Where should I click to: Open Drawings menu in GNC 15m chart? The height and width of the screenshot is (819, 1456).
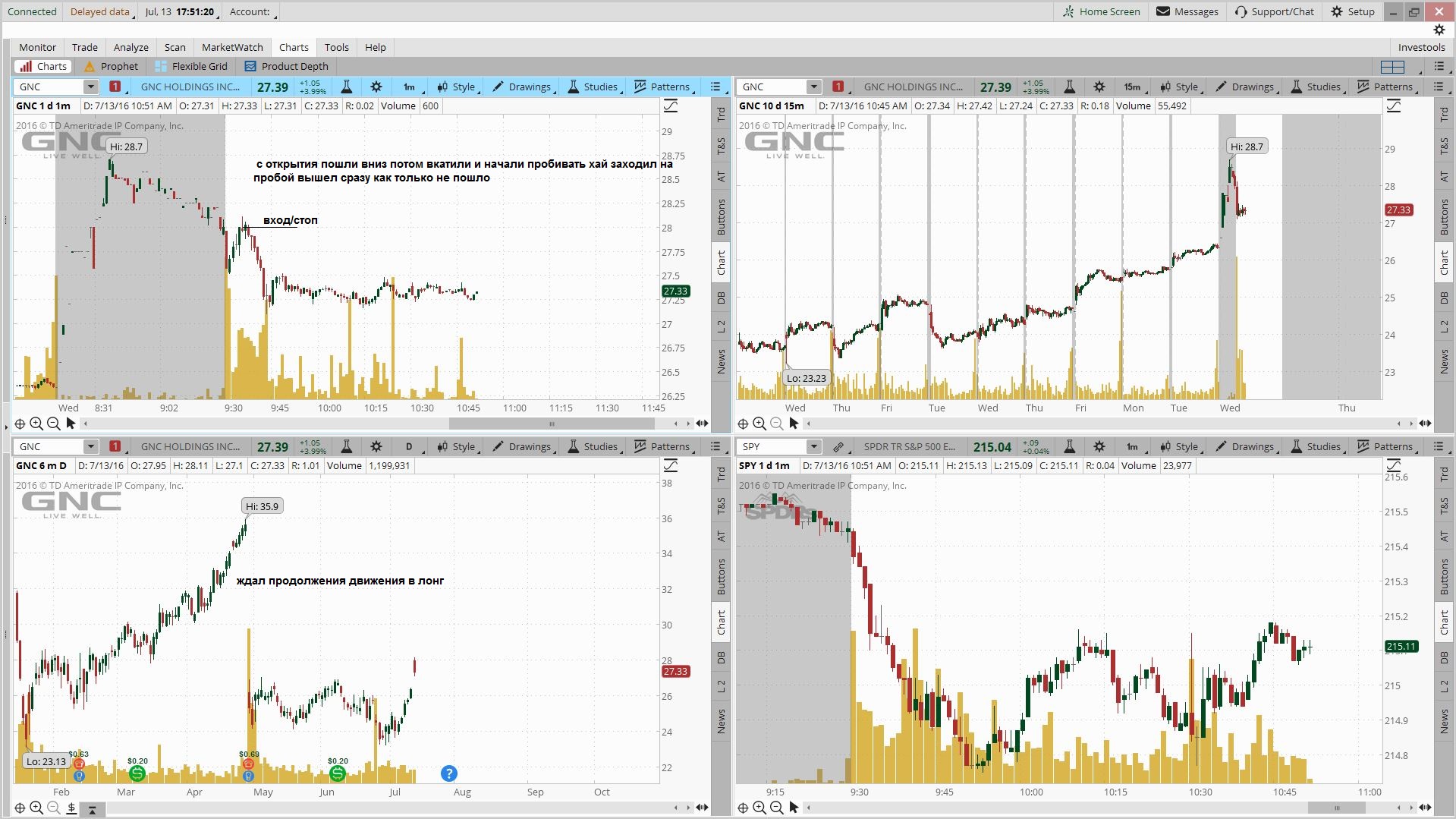tap(1246, 87)
